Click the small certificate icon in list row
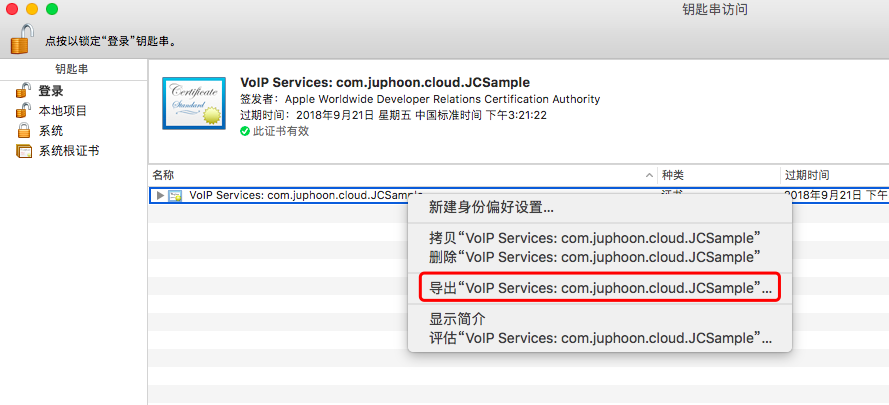Screen dimensions: 889x405 [x=175, y=196]
